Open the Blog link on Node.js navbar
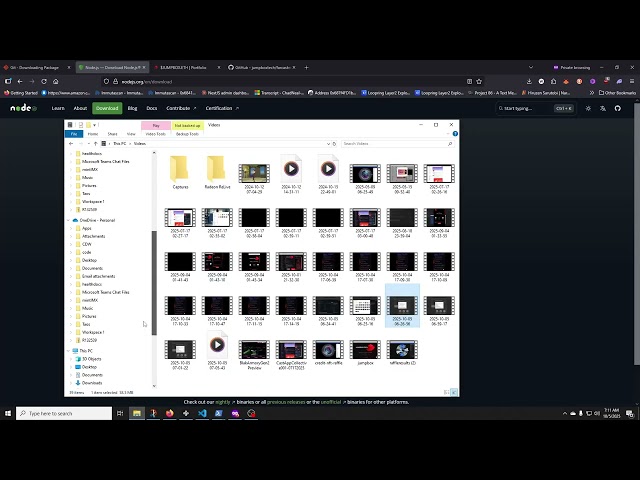Image resolution: width=640 pixels, height=480 pixels. [133, 108]
